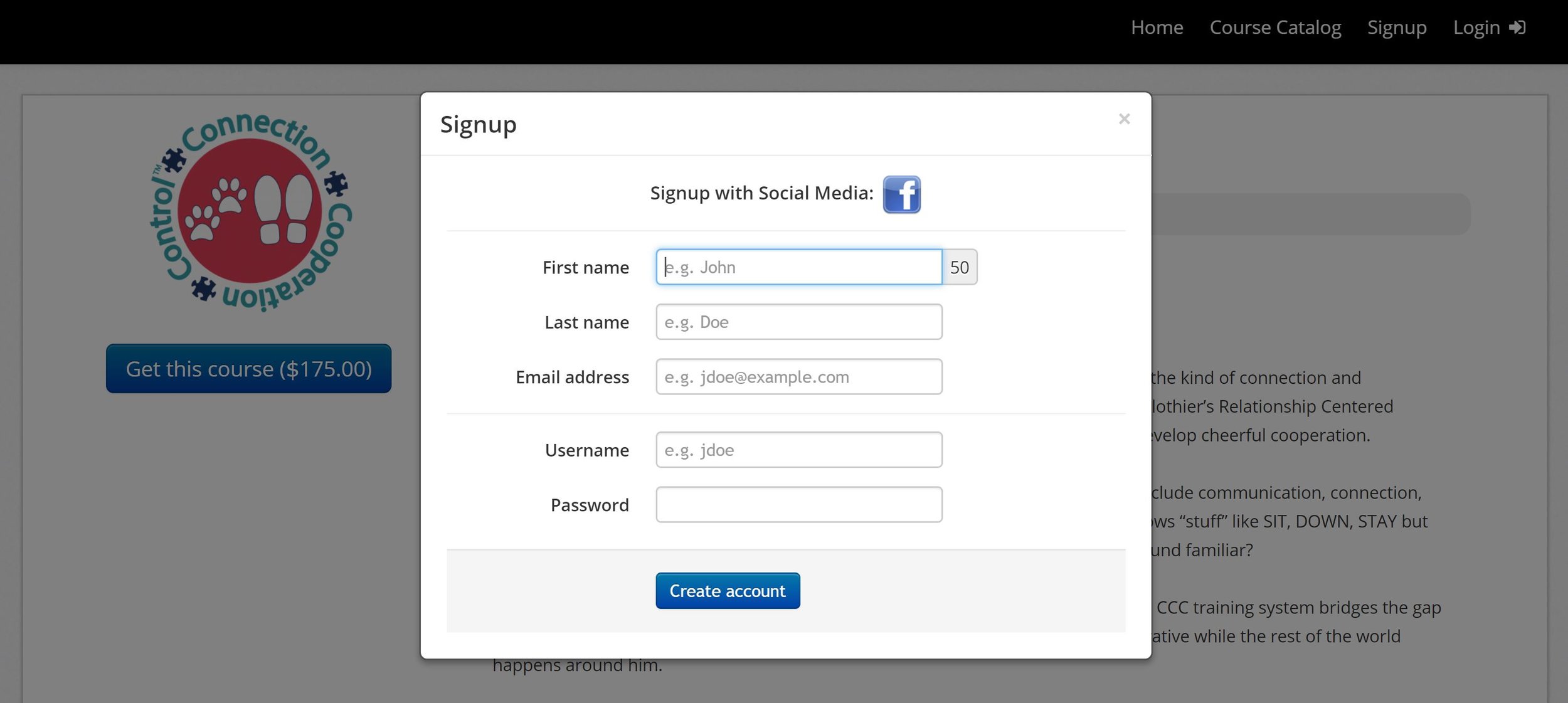1568x703 pixels.
Task: Click the Email address input field
Action: click(798, 376)
